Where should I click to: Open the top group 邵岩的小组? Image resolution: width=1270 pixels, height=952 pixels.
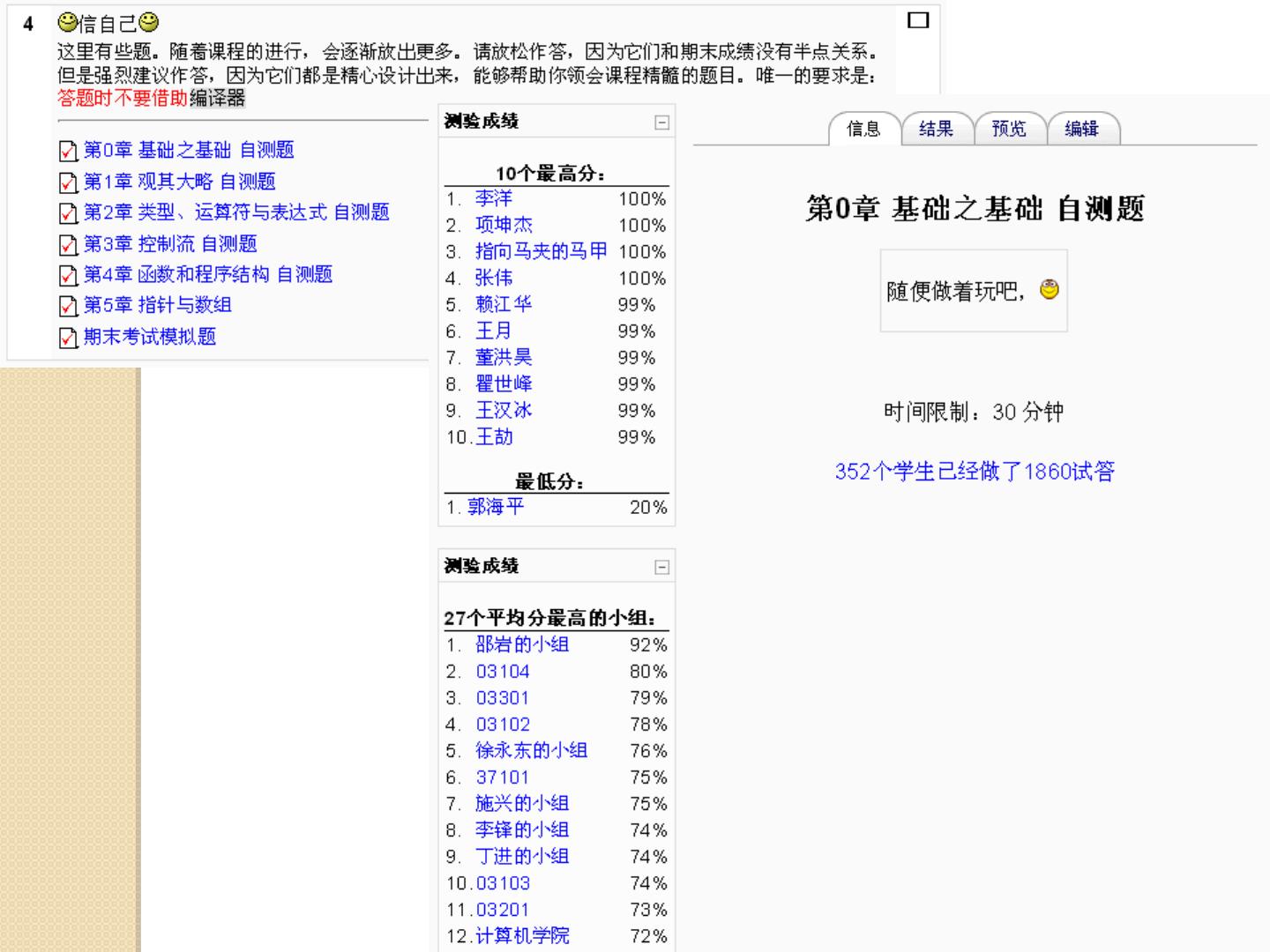(522, 644)
